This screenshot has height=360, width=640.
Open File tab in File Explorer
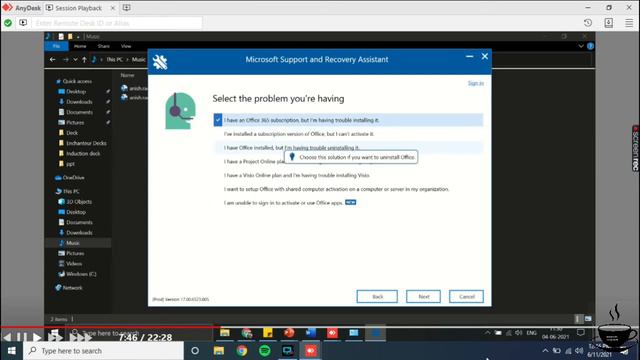pyautogui.click(x=56, y=46)
